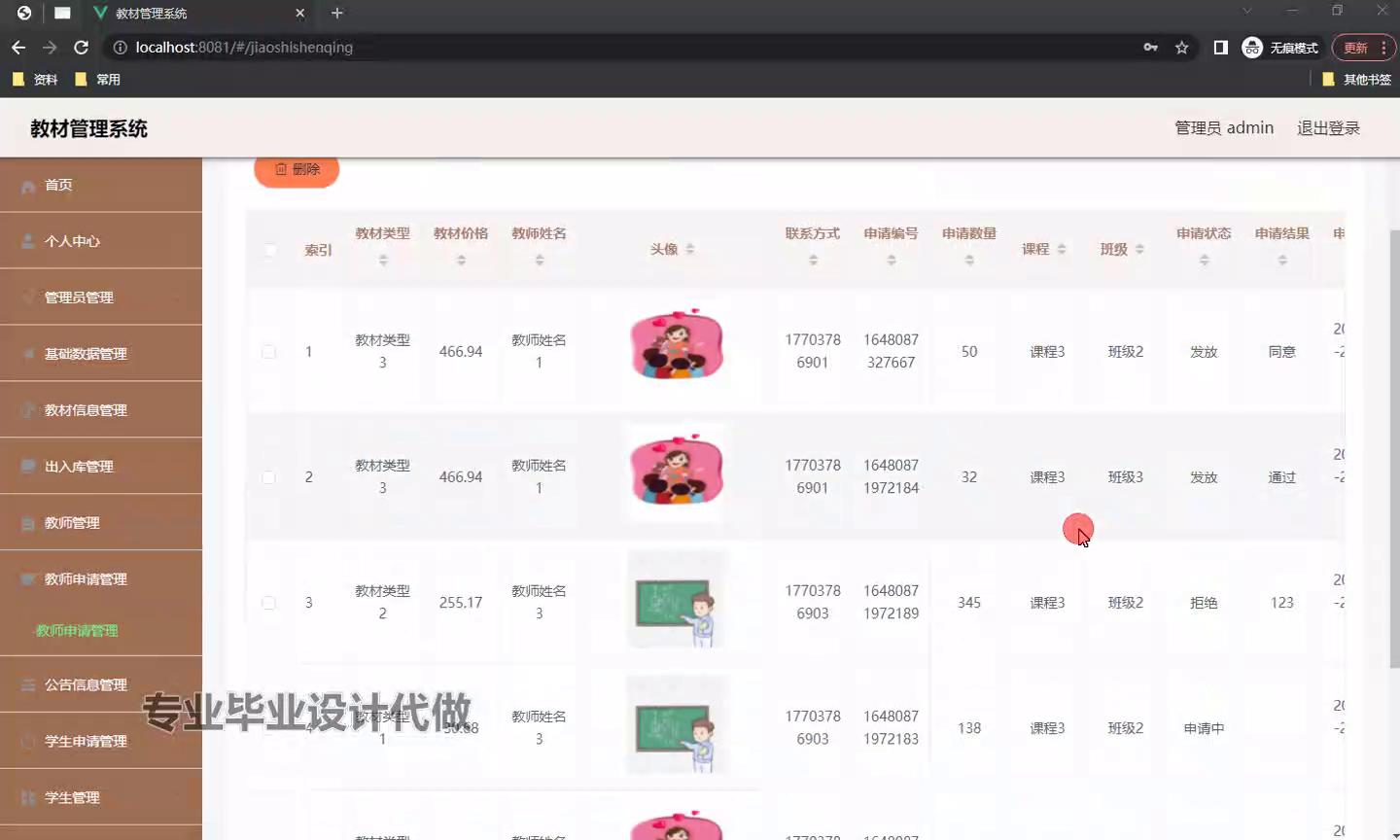Sort by 申请数量 column arrows
Screen dimensions: 1400x840
coord(969,261)
